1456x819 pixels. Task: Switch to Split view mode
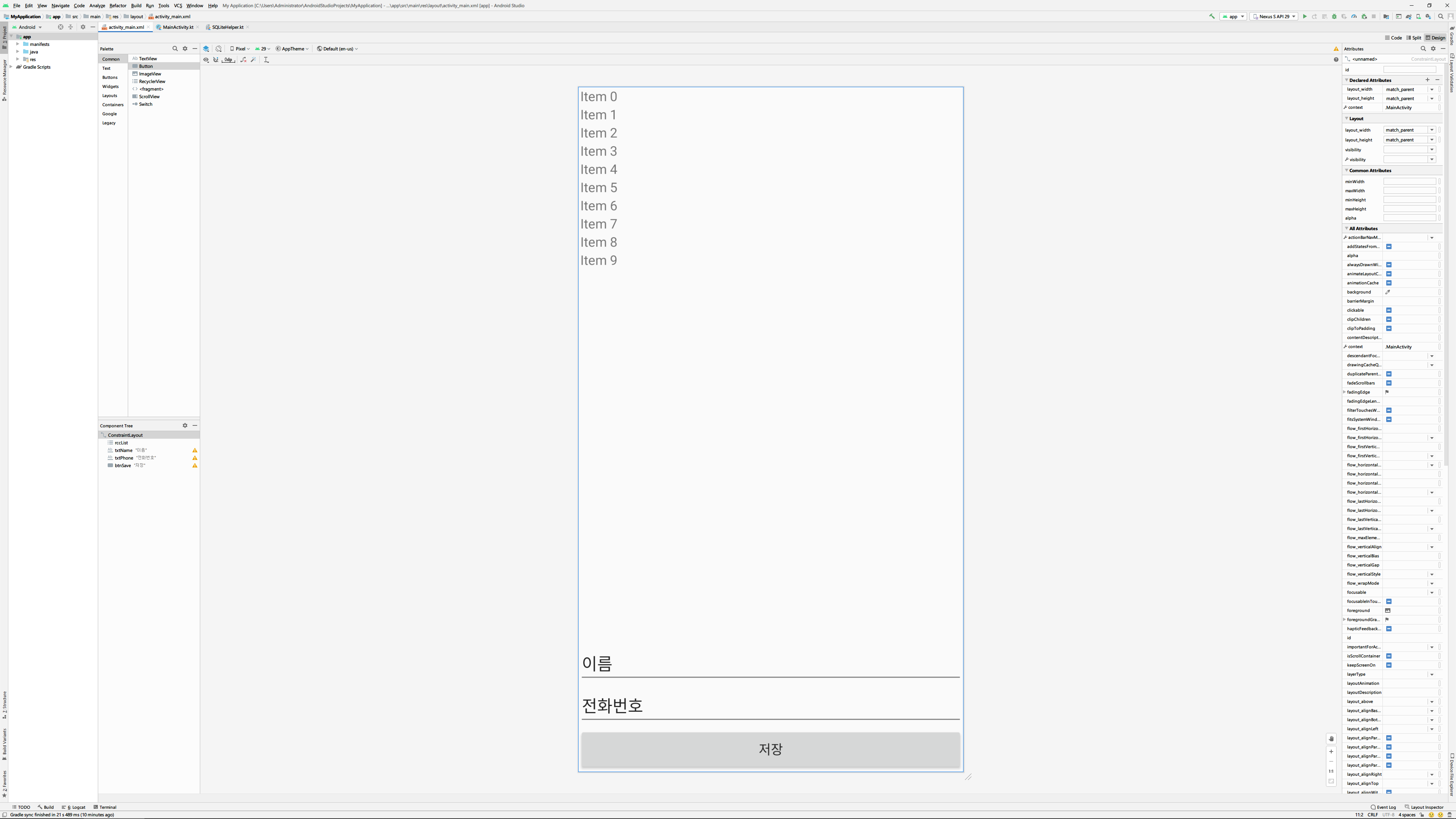[x=1413, y=38]
